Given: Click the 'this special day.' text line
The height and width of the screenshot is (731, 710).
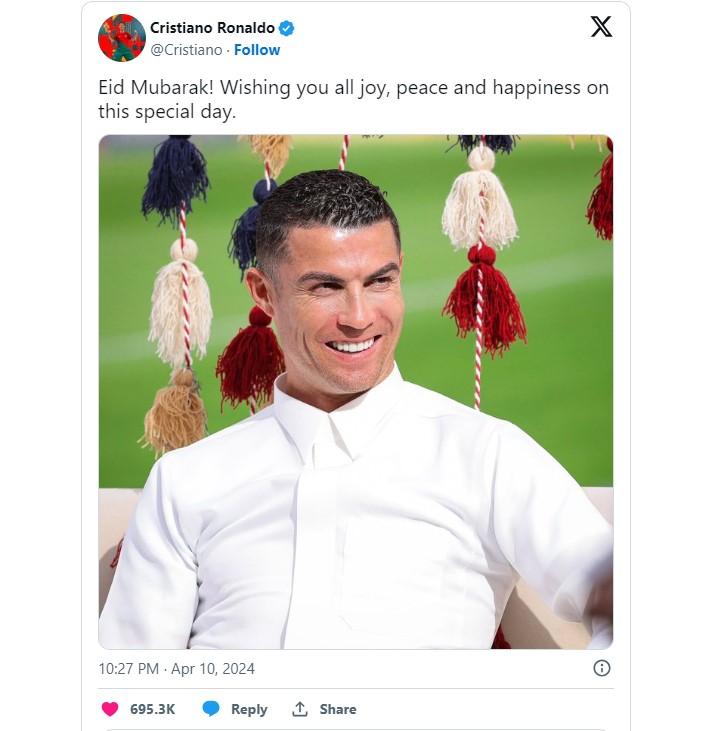Looking at the screenshot, I should point(167,112).
